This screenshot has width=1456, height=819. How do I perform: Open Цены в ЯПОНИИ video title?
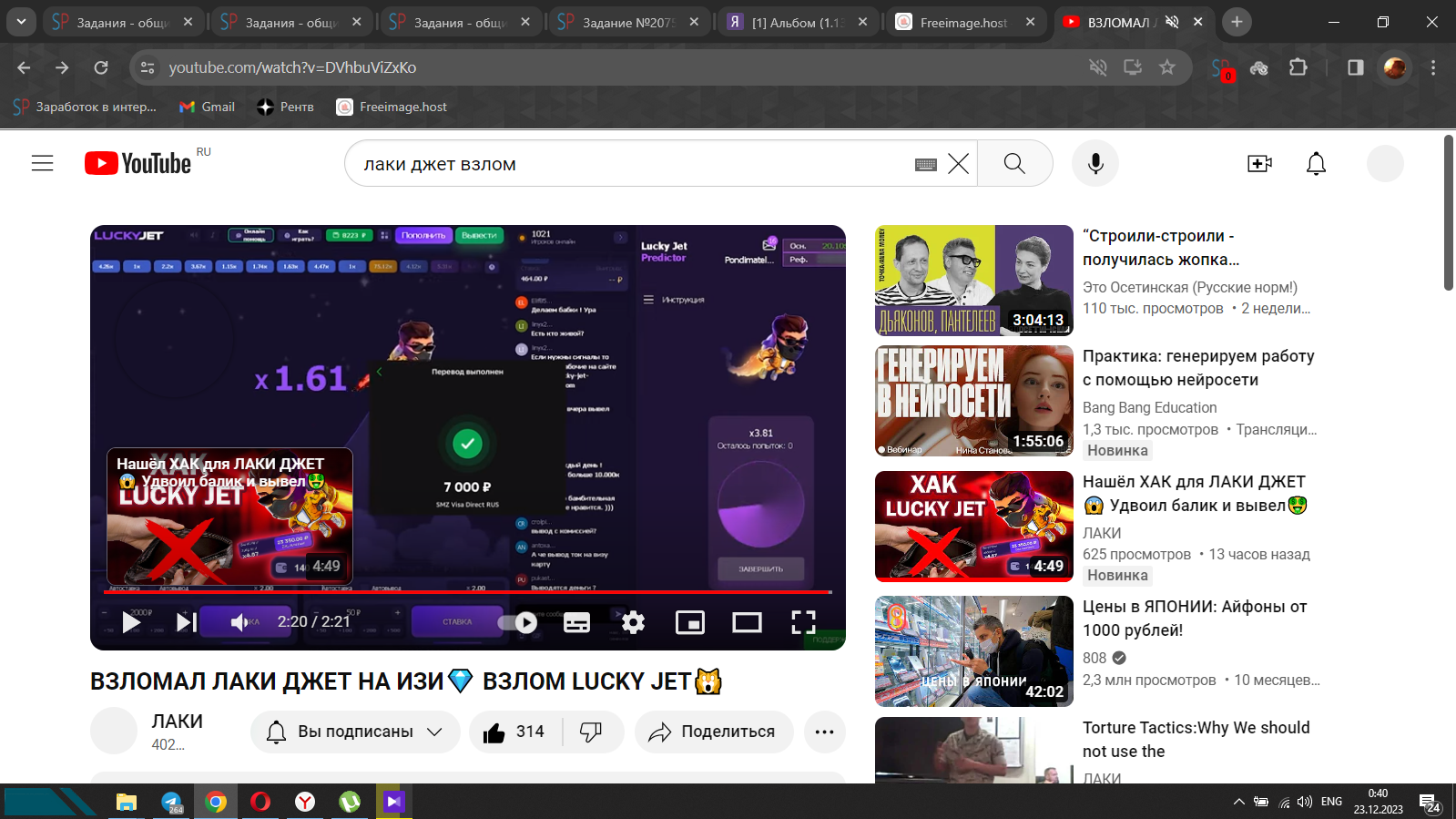[1195, 619]
